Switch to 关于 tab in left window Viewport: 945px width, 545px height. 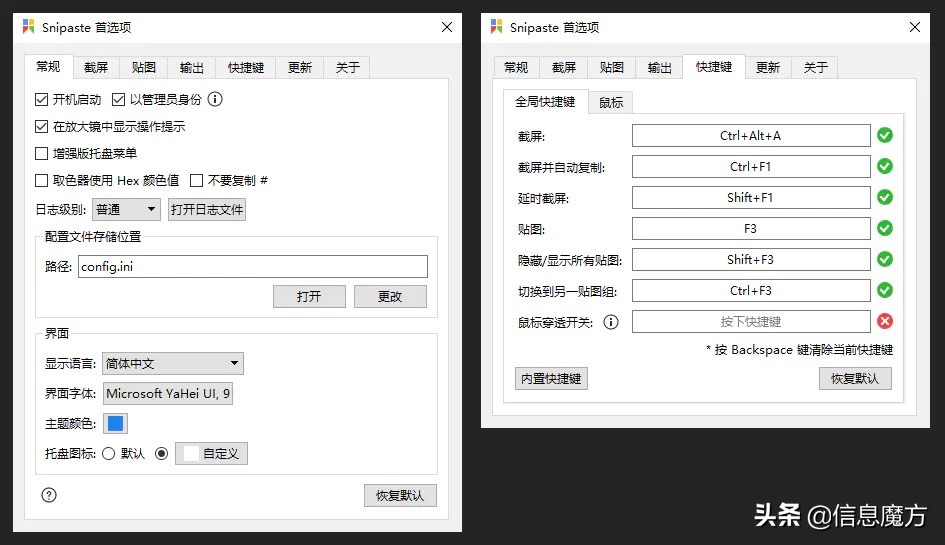pyautogui.click(x=347, y=68)
